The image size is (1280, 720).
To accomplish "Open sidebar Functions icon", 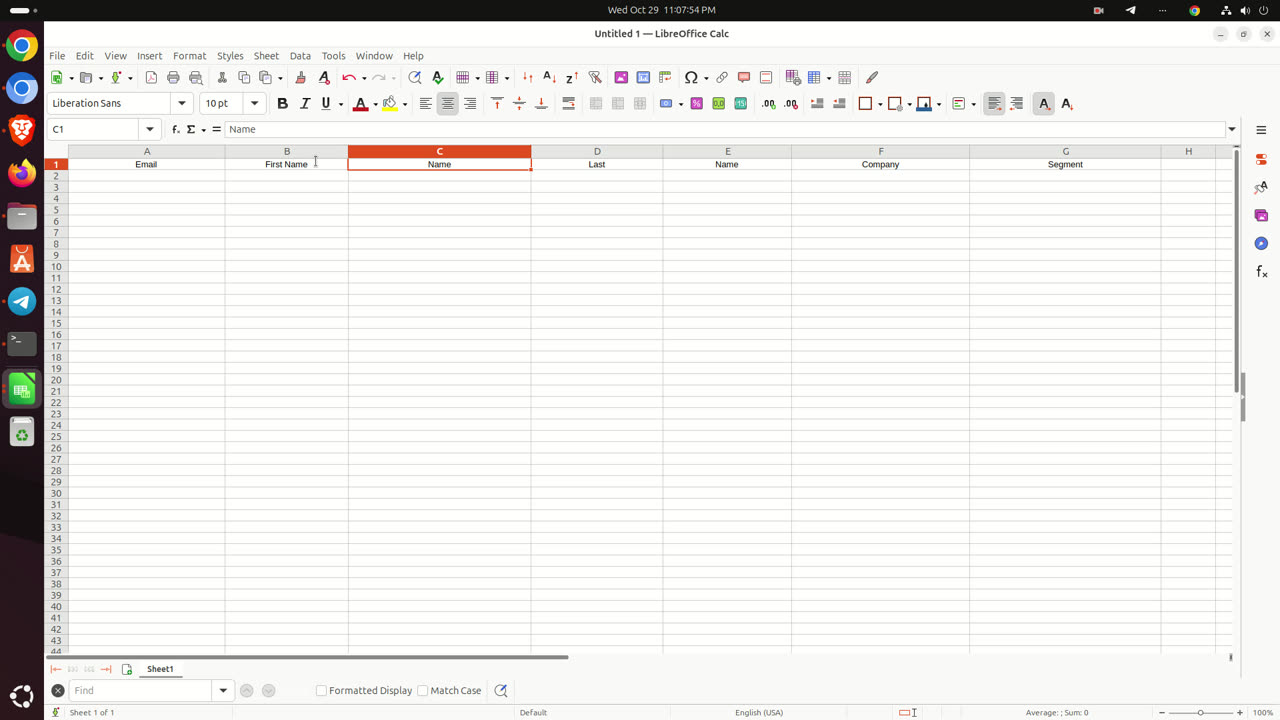I will coord(1261,271).
